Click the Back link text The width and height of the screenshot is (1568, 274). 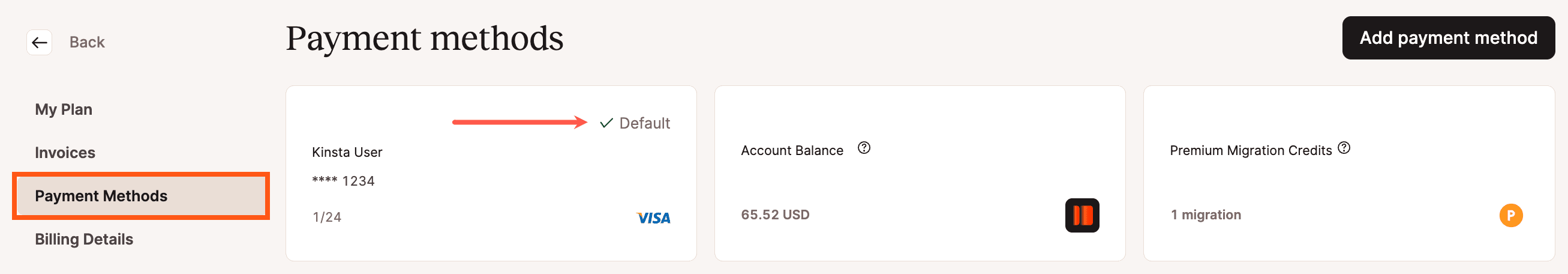tap(87, 42)
